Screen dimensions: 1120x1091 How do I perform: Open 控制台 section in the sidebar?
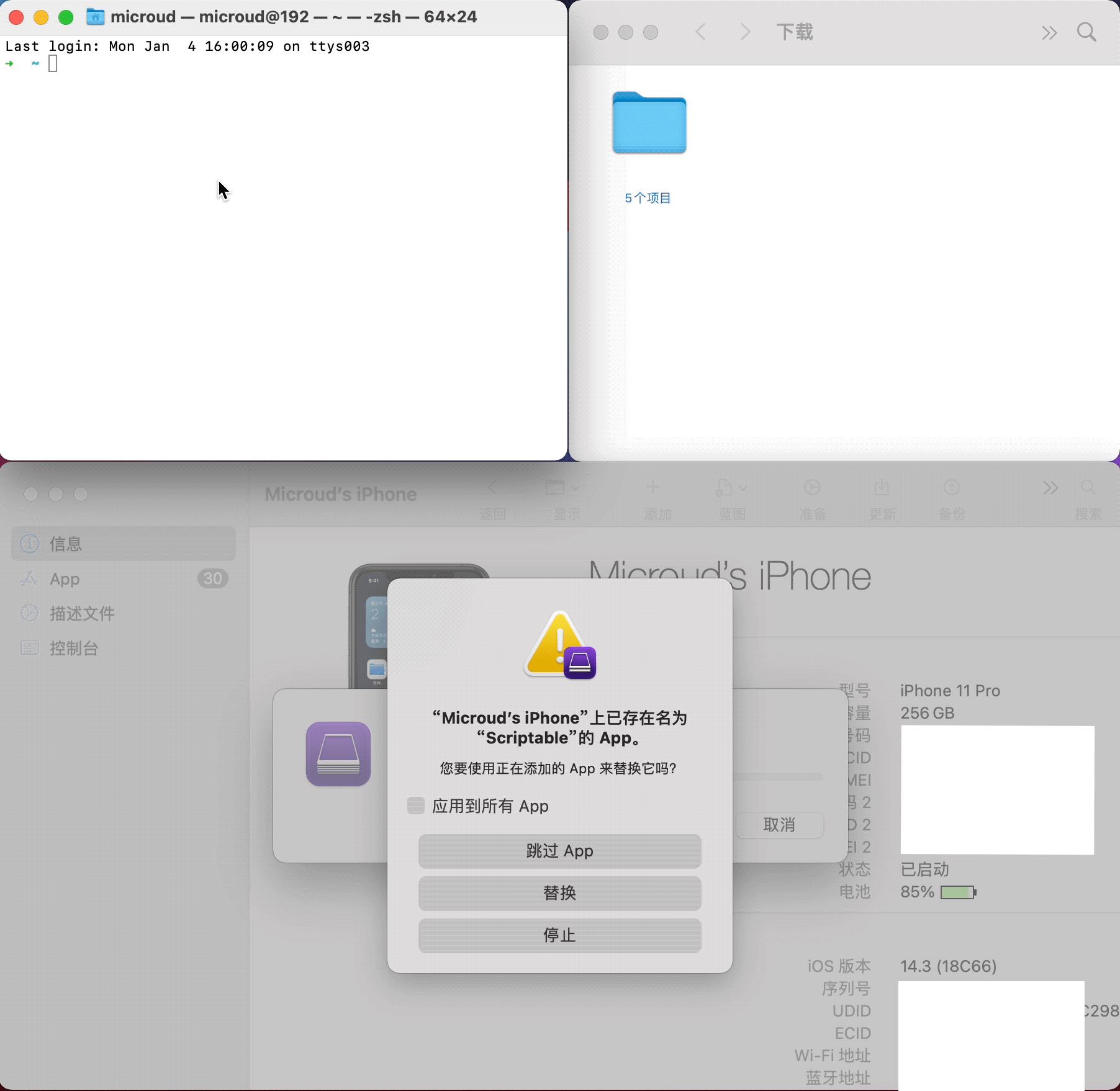[73, 649]
